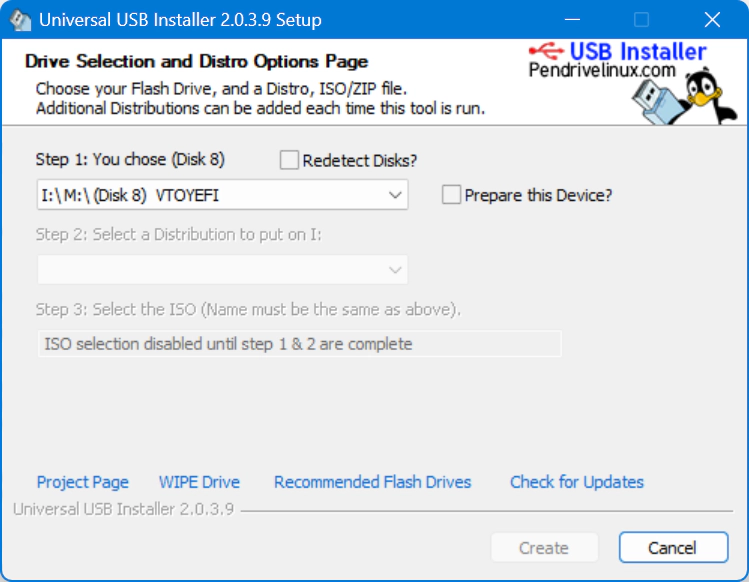Click the 'Step 1: You chose (Disk 8)' label
The image size is (749, 582).
130,159
